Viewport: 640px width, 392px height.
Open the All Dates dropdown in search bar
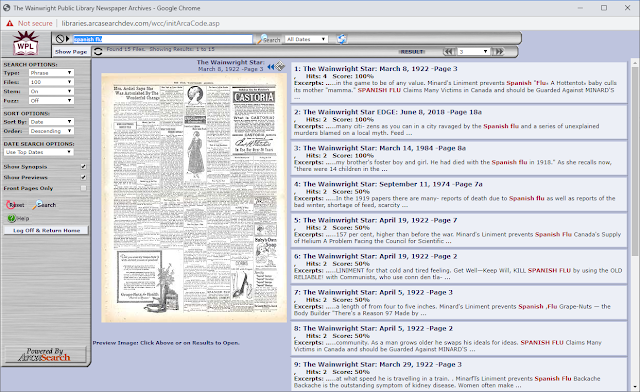306,39
